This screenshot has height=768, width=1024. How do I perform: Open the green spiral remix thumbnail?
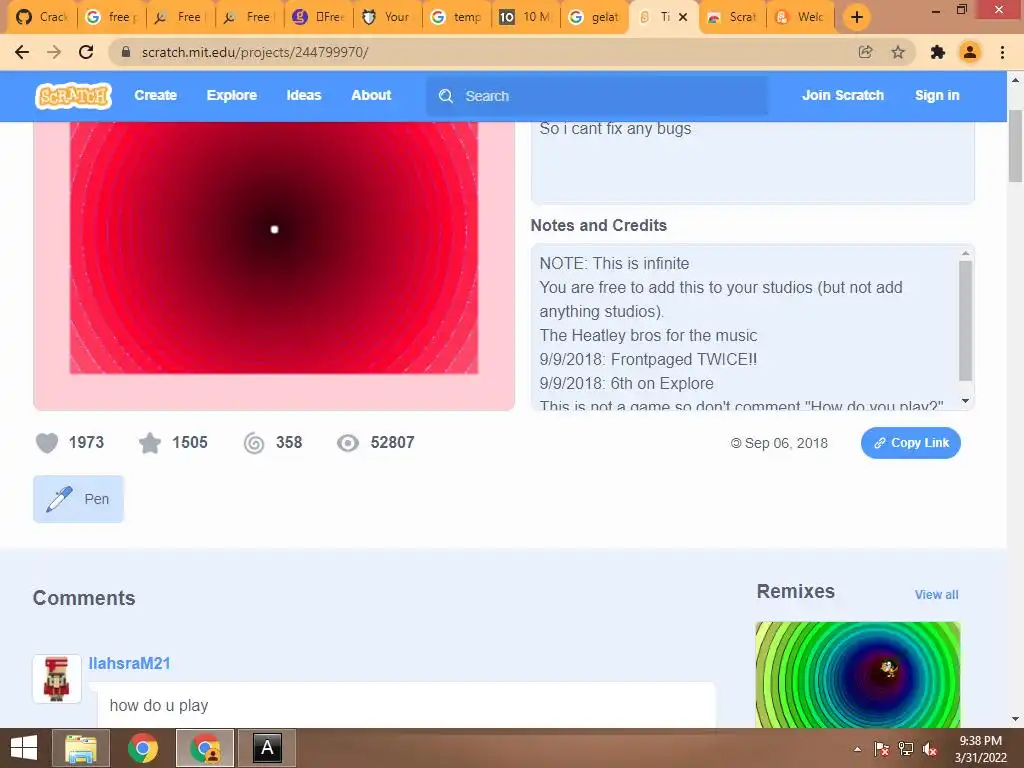[x=857, y=675]
